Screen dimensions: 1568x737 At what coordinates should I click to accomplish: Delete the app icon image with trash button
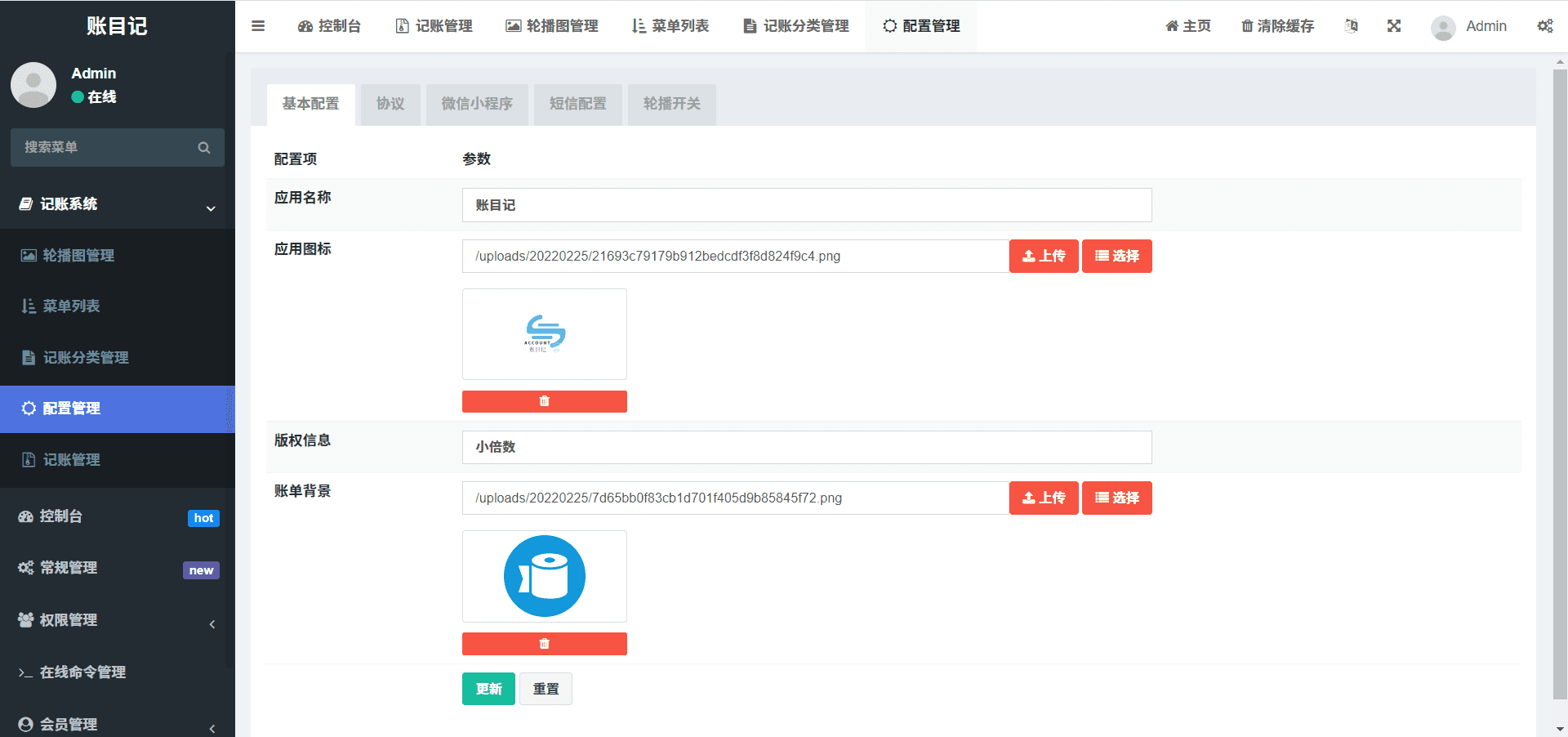(x=544, y=401)
